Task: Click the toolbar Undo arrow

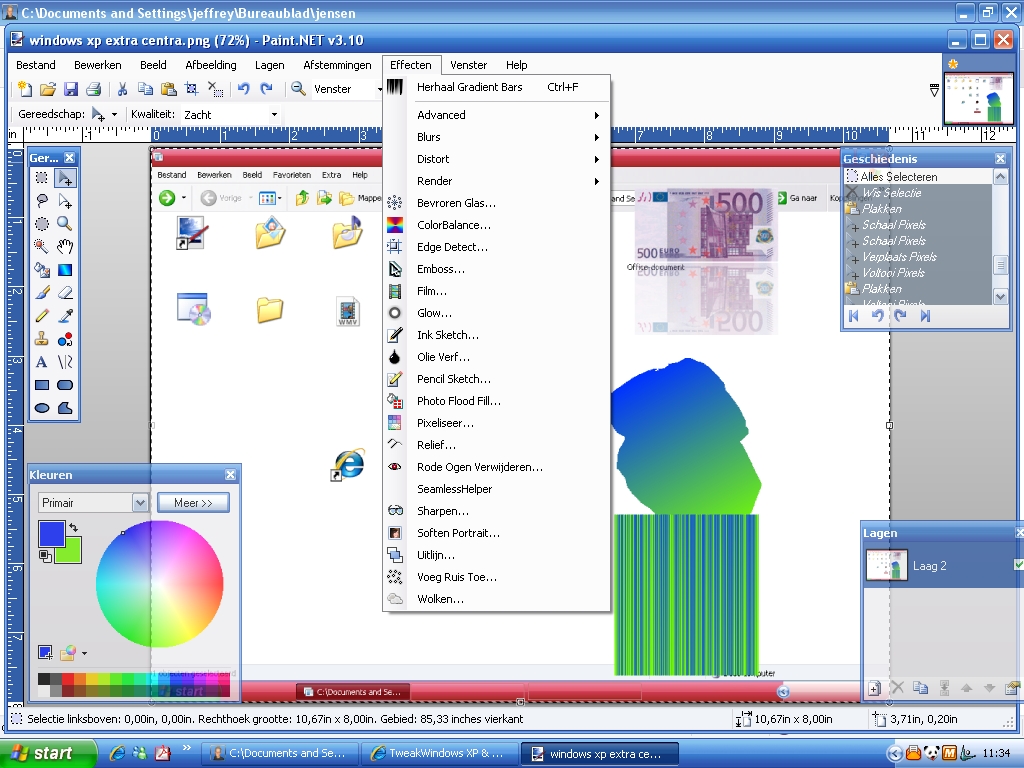Action: tap(244, 89)
